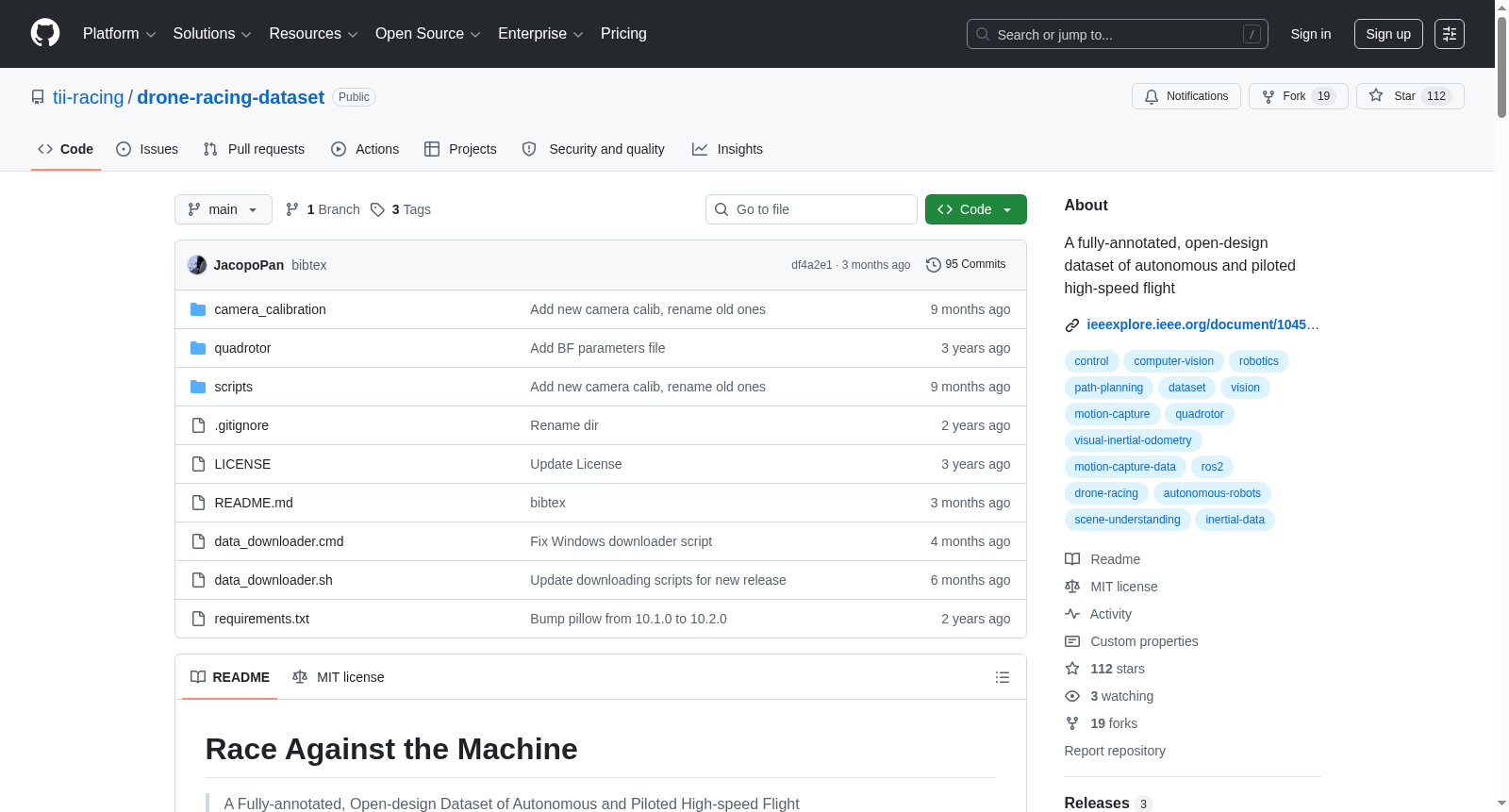Image resolution: width=1509 pixels, height=812 pixels.
Task: Open the README outline icon
Action: (1003, 677)
